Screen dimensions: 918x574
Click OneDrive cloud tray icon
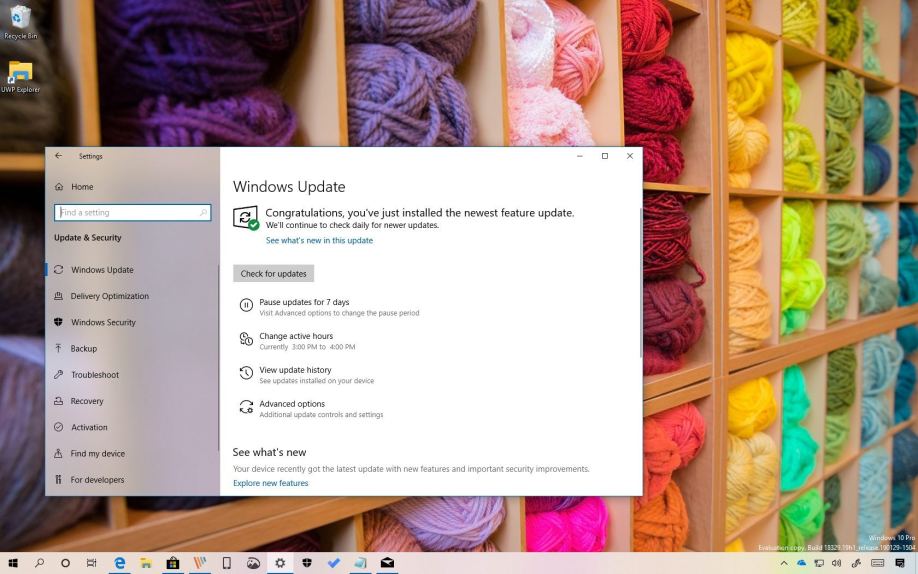[801, 563]
